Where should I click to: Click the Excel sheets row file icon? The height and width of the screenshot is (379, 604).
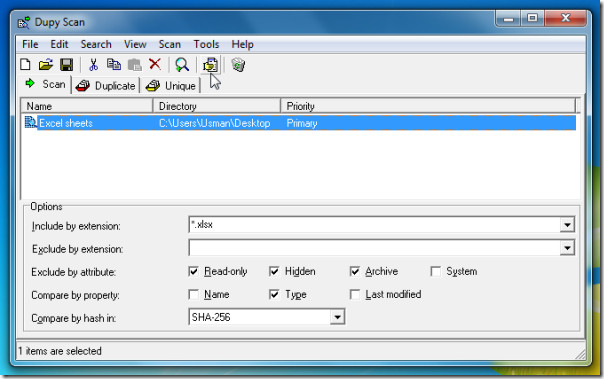[x=30, y=122]
